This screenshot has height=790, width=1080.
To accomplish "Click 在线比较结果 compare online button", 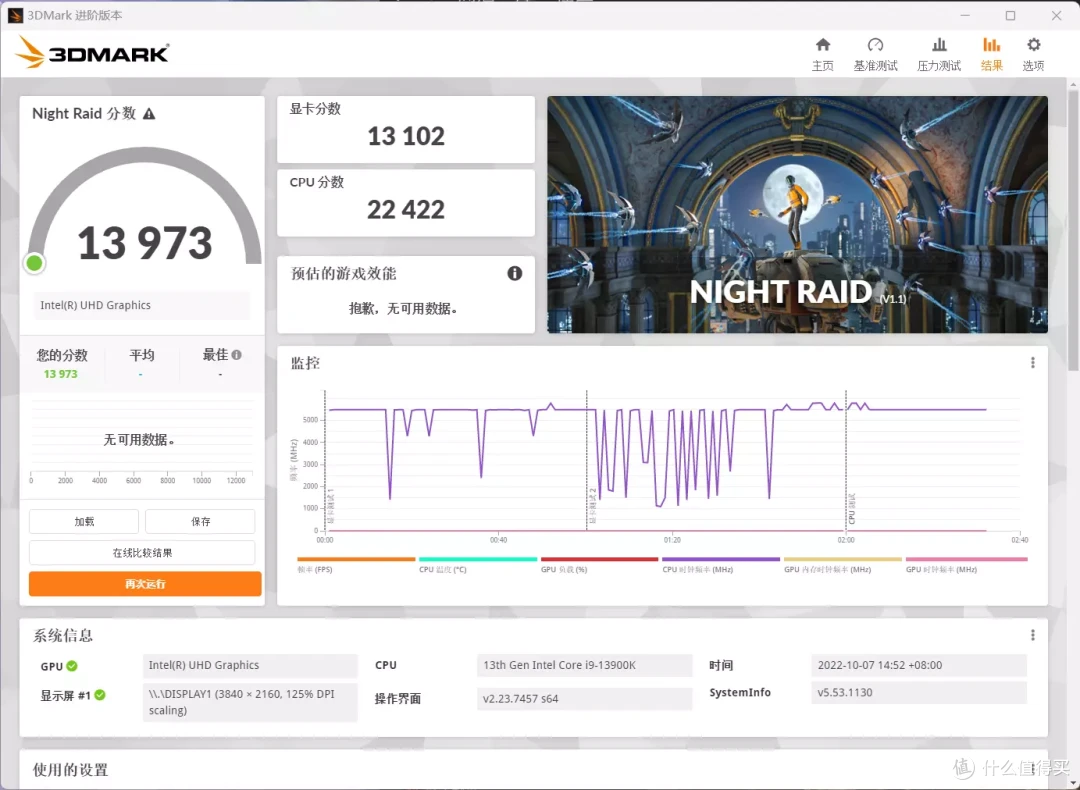I will click(142, 552).
